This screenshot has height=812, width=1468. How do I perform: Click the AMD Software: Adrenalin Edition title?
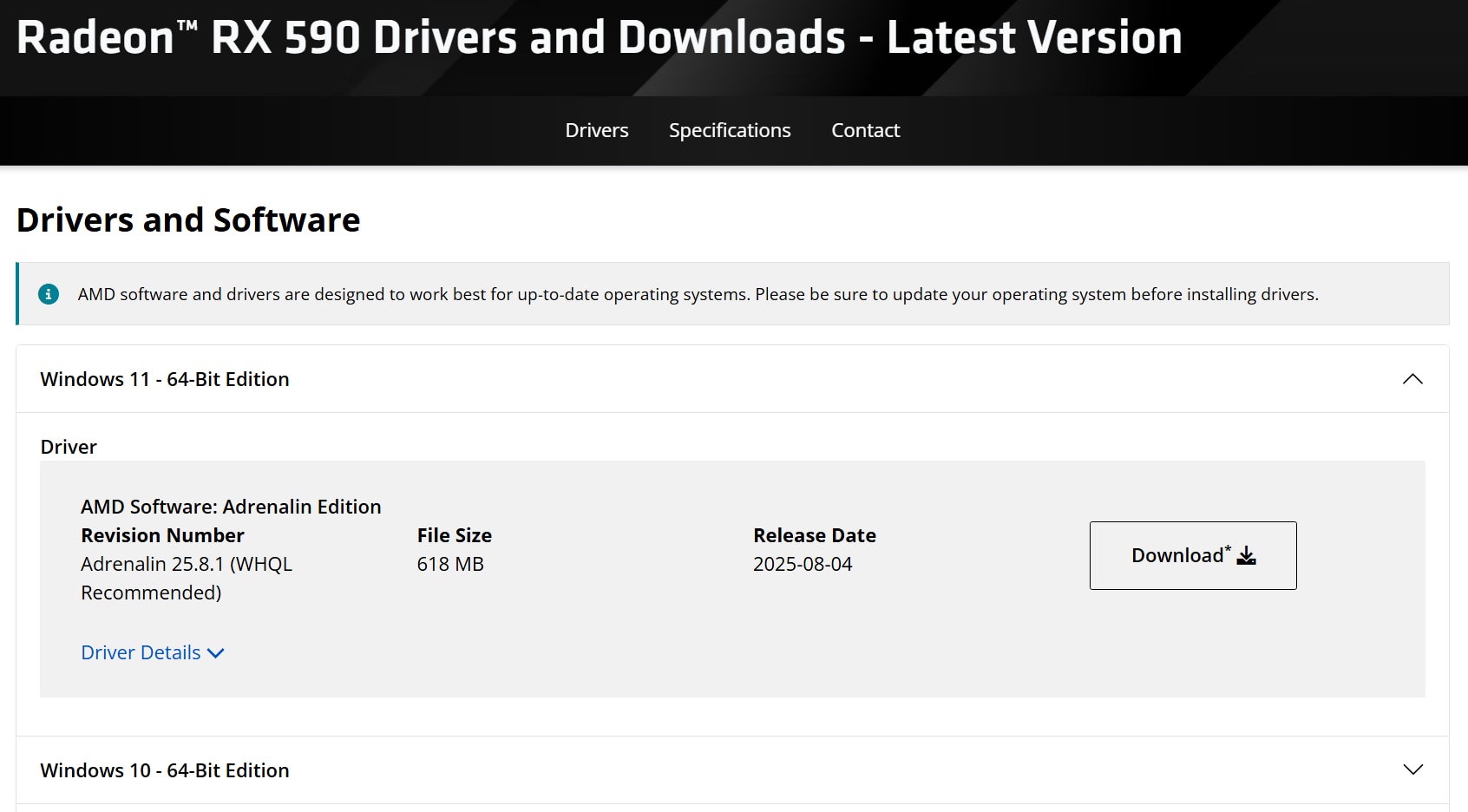click(x=231, y=507)
